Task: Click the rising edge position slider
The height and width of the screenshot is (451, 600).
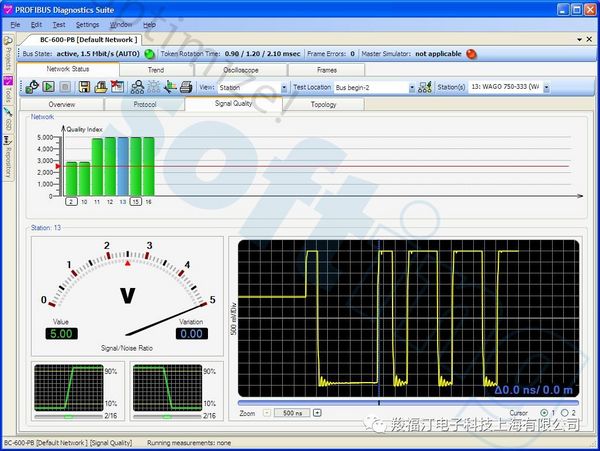Action: point(68,416)
